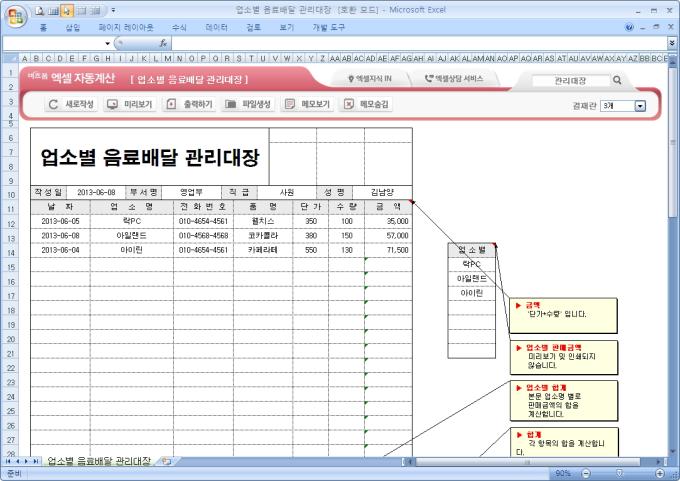
Task: Click the zoom out minus button
Action: [586, 473]
